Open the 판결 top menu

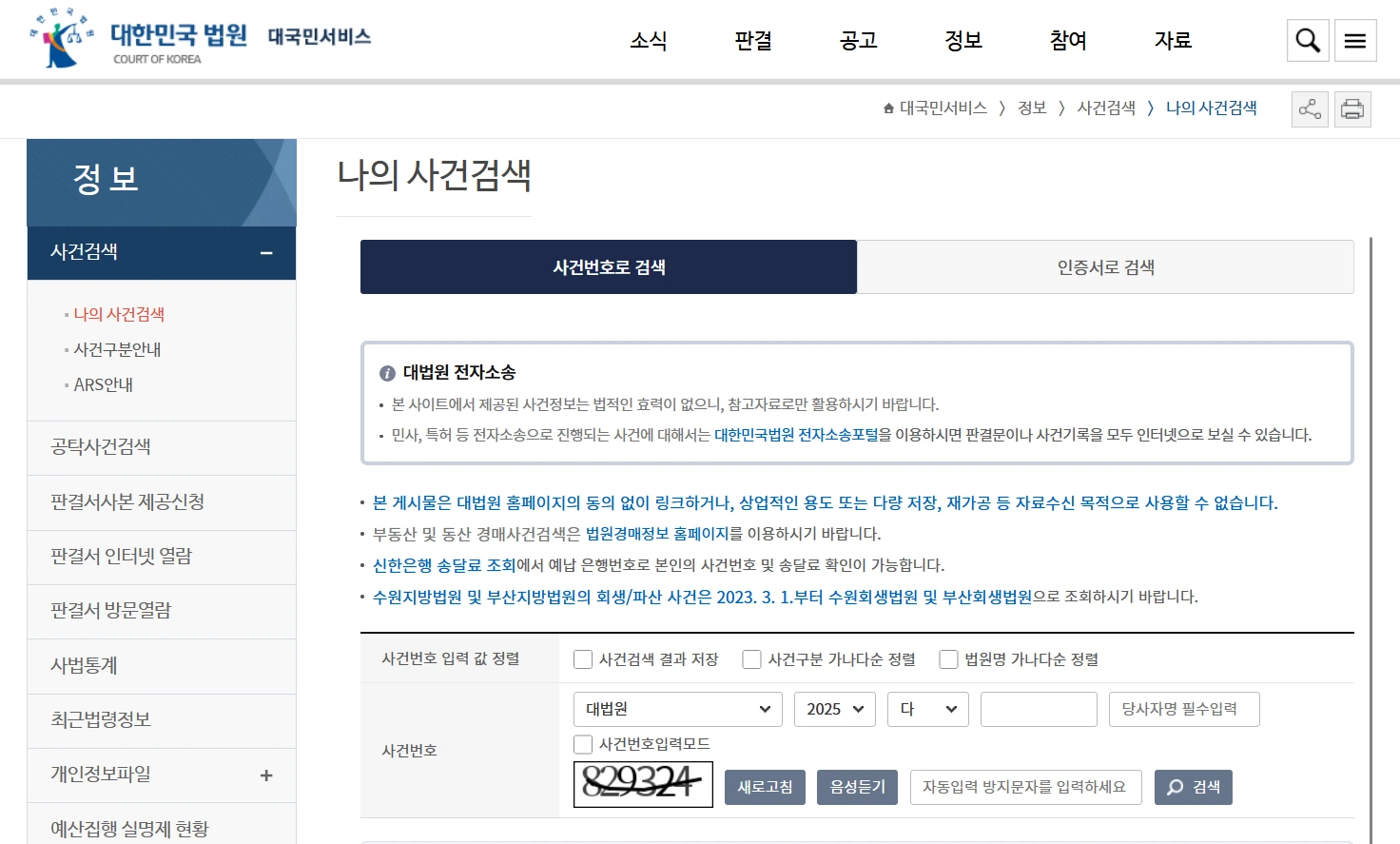pos(753,41)
